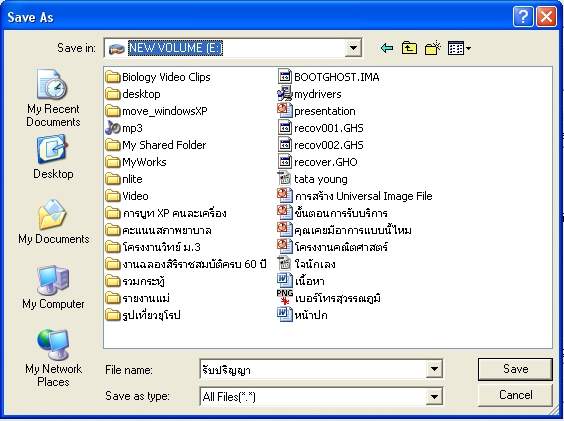
Task: Open My Network Places shortcut
Action: pos(53,358)
